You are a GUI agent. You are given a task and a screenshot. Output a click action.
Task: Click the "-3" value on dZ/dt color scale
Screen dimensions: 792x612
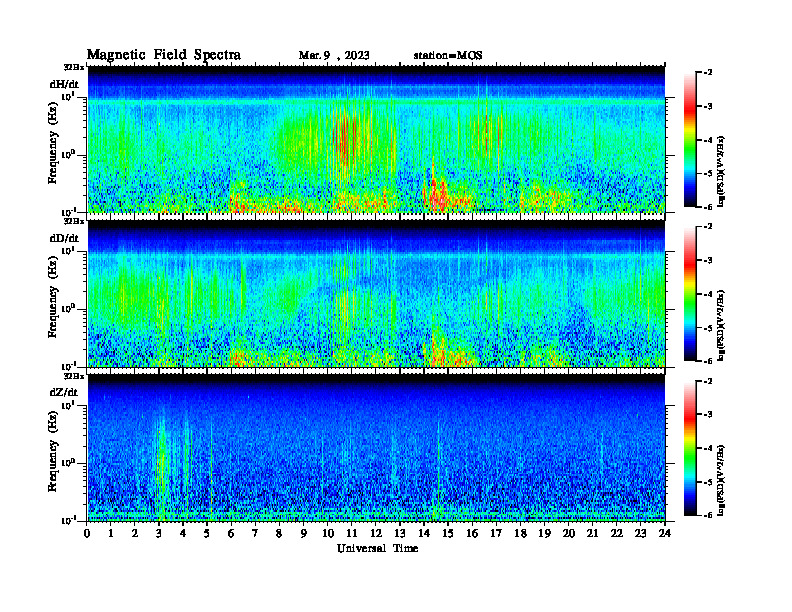point(708,414)
